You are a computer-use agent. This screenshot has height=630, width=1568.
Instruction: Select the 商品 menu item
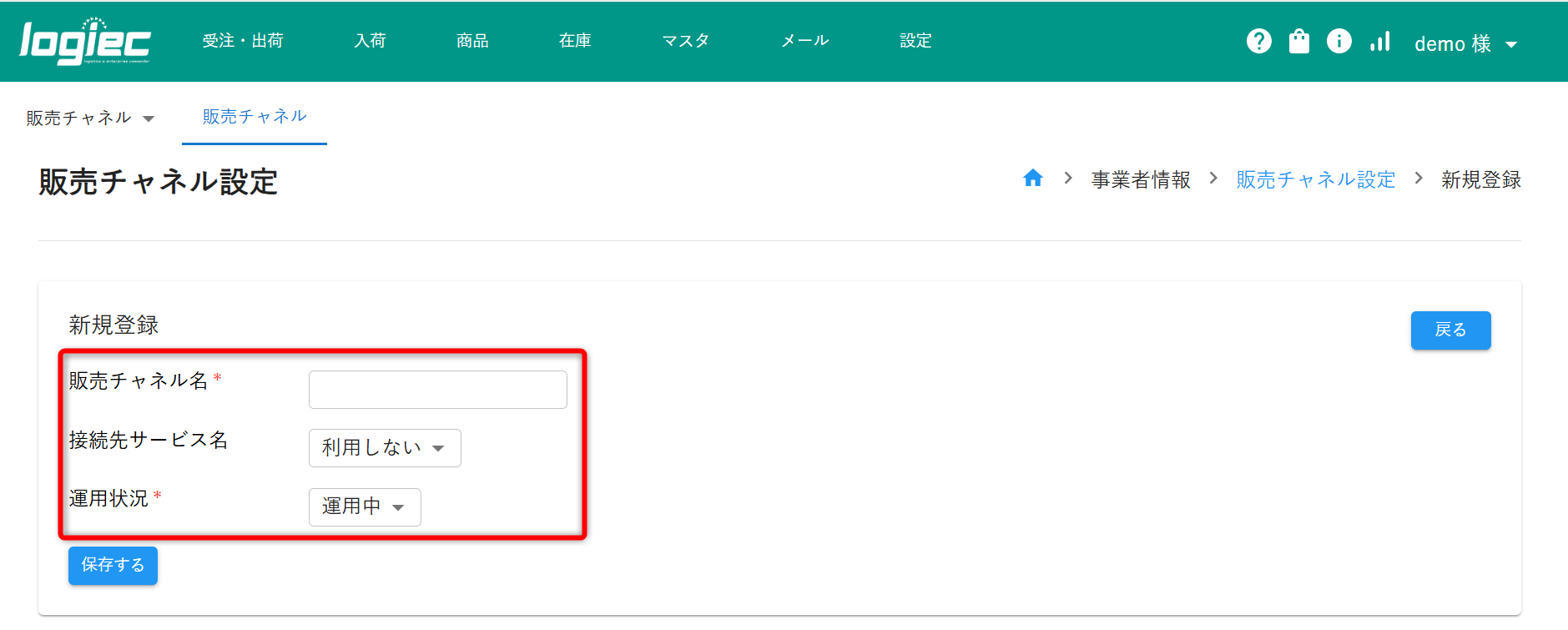(x=472, y=41)
